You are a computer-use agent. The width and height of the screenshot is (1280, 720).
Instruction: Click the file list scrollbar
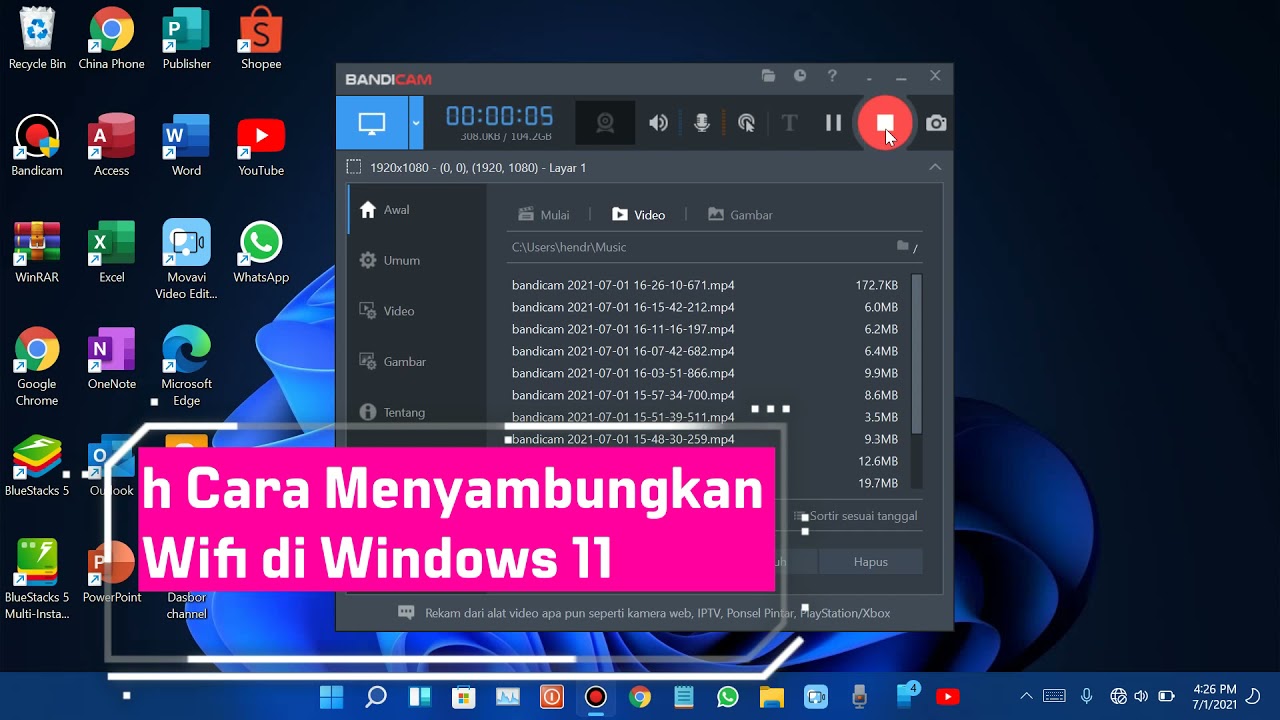[x=917, y=354]
